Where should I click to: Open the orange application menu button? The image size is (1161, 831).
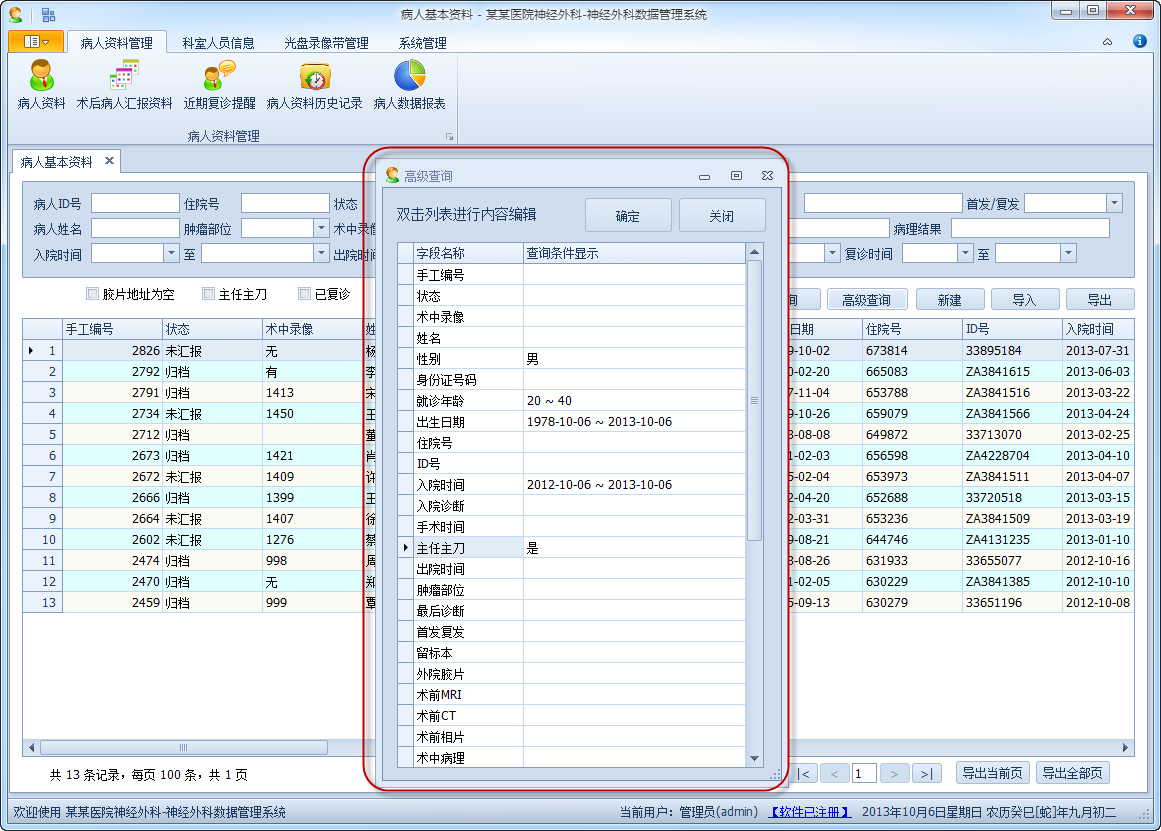36,42
